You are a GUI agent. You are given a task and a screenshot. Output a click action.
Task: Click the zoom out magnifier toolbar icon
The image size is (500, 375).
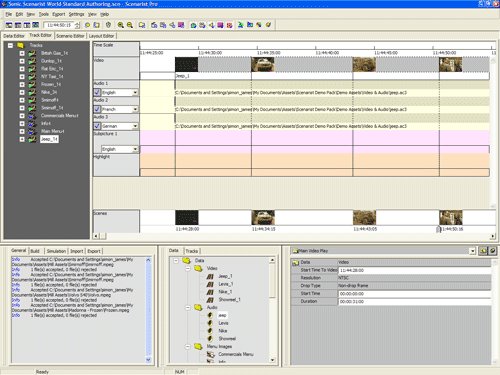[130, 25]
